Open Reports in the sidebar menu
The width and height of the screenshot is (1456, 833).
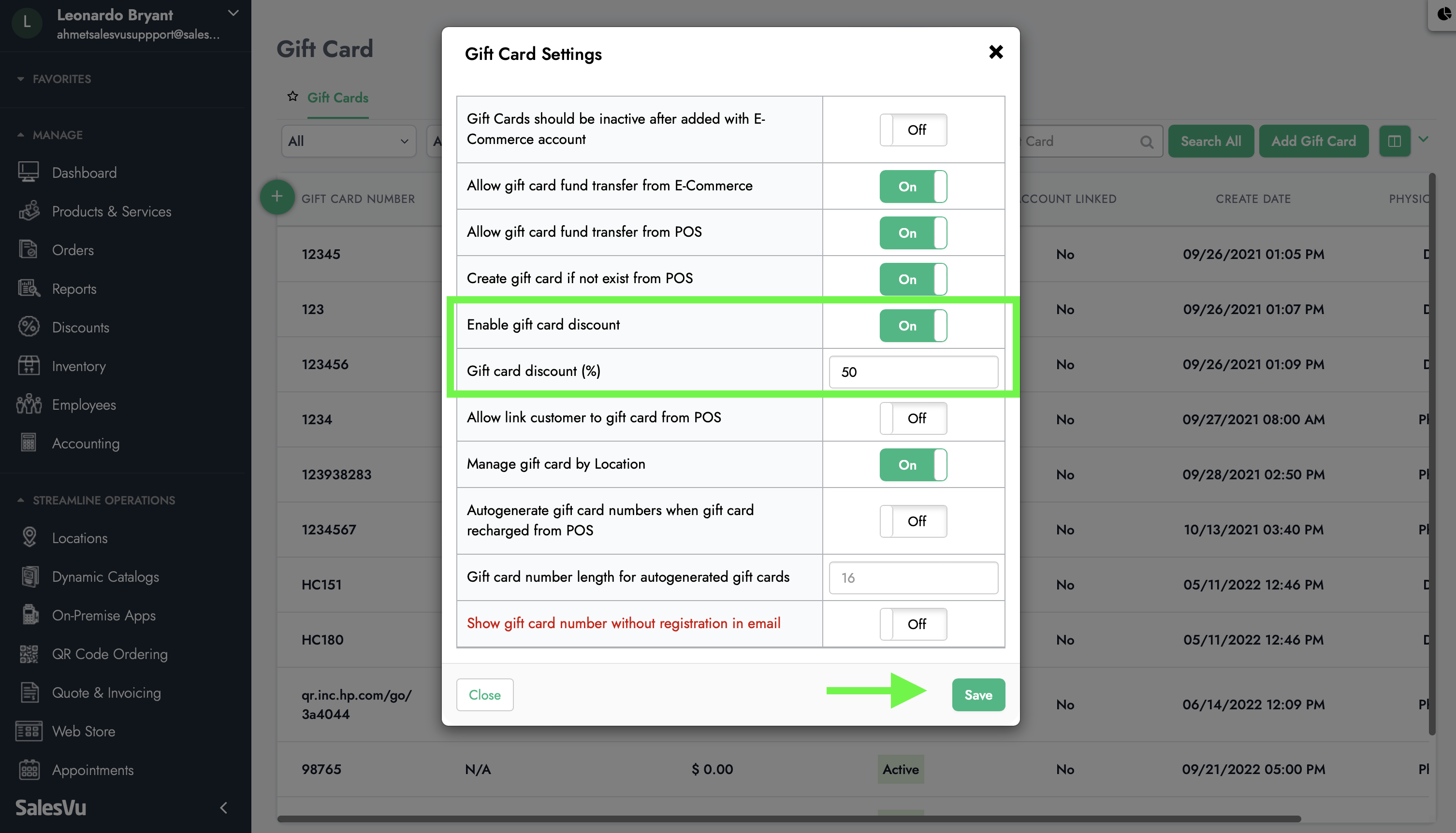click(74, 289)
